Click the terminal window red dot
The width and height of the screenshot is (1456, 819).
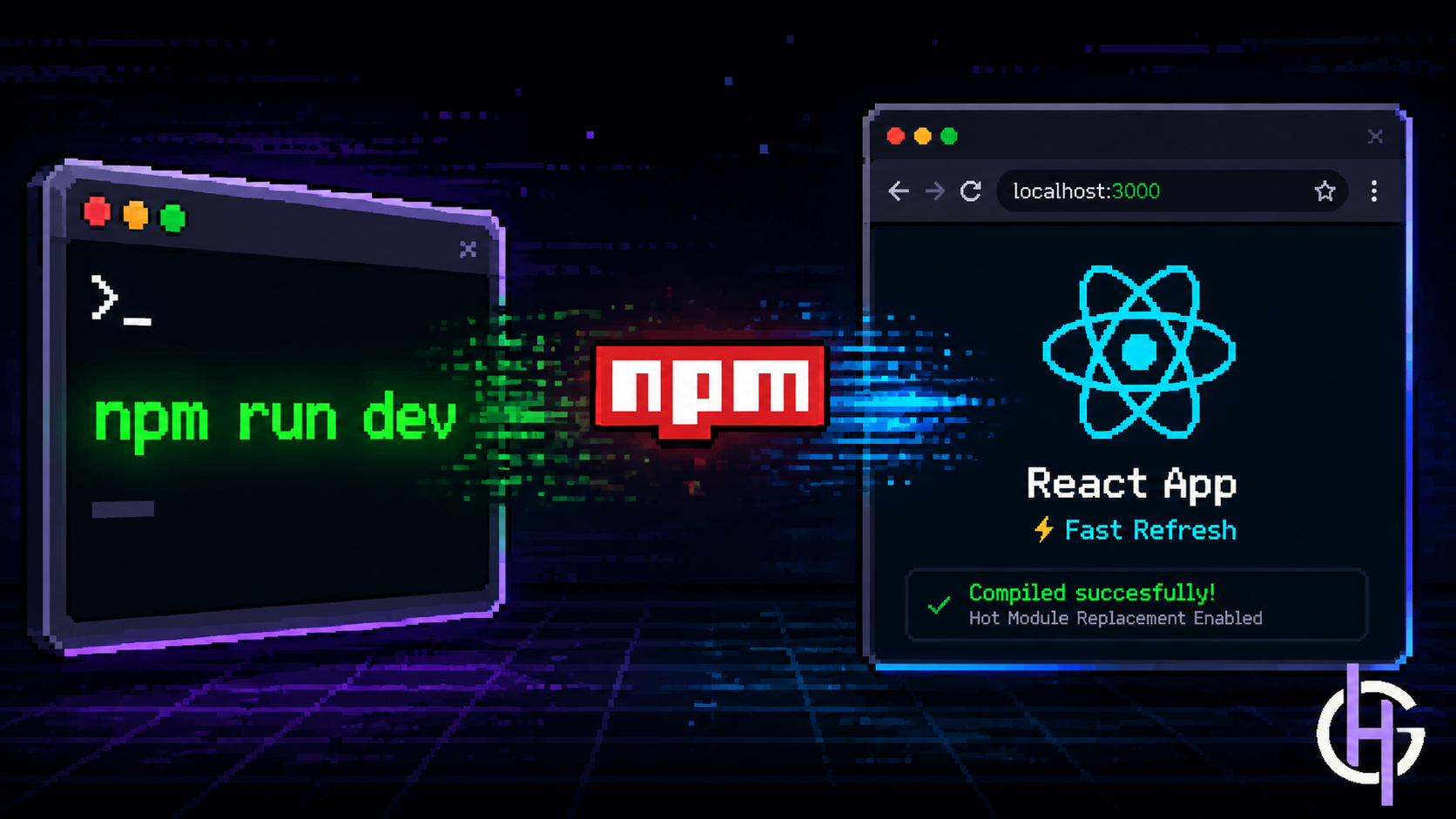click(97, 211)
